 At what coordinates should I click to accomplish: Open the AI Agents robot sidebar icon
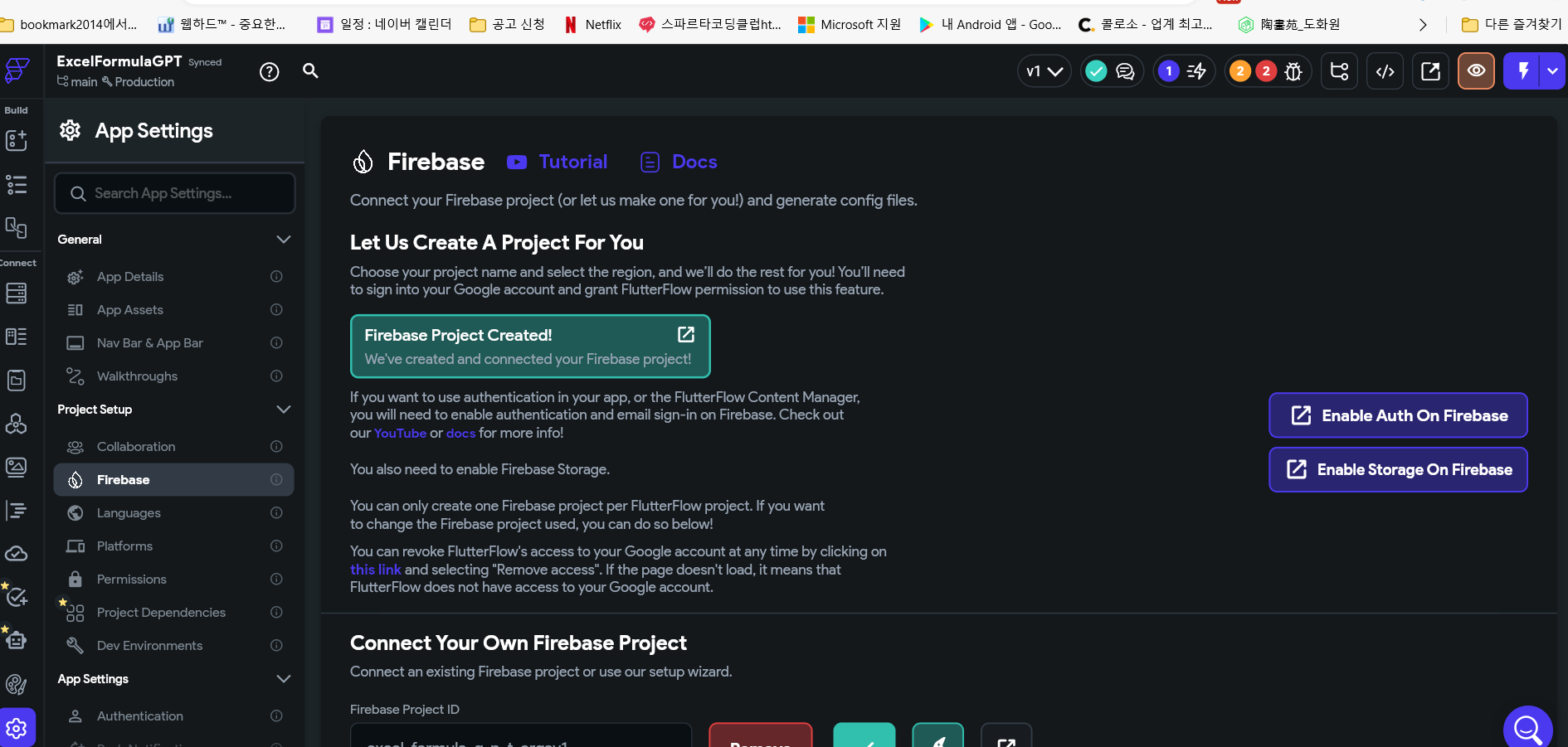click(x=17, y=640)
